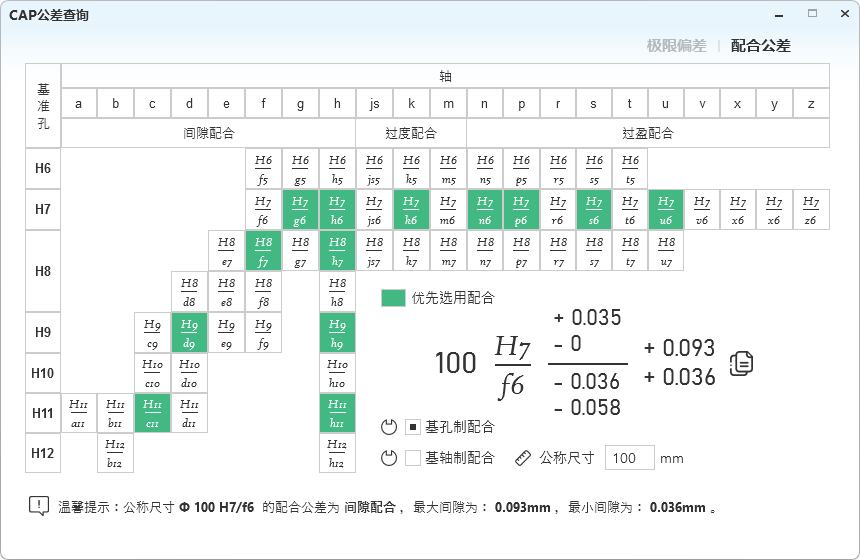Screen dimensions: 860x560
Task: Select the 配合公差 tab
Action: pyautogui.click(x=760, y=46)
